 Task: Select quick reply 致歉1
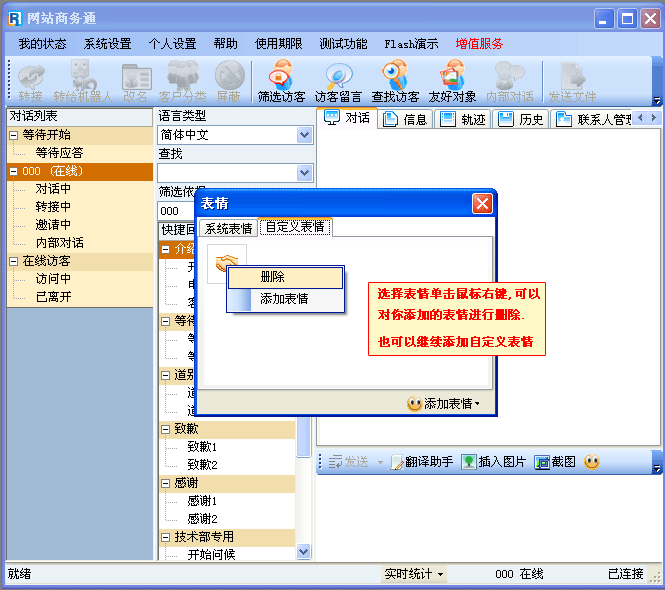(x=202, y=447)
